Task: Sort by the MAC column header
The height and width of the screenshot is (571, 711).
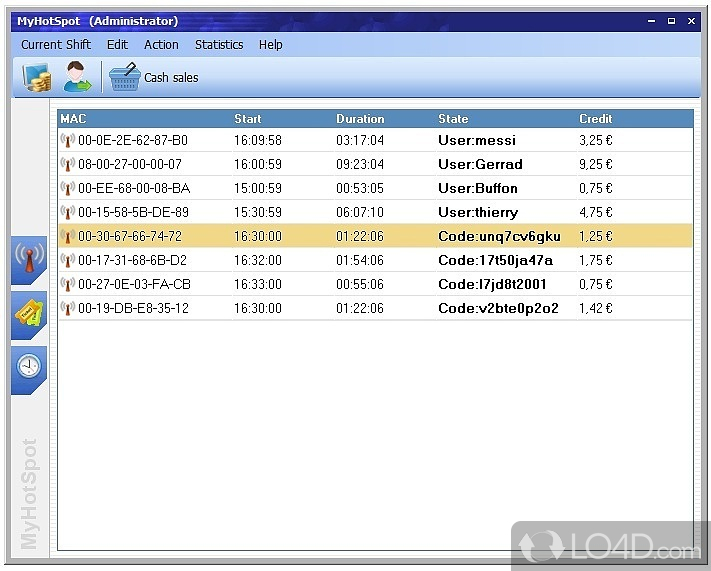Action: pos(73,119)
